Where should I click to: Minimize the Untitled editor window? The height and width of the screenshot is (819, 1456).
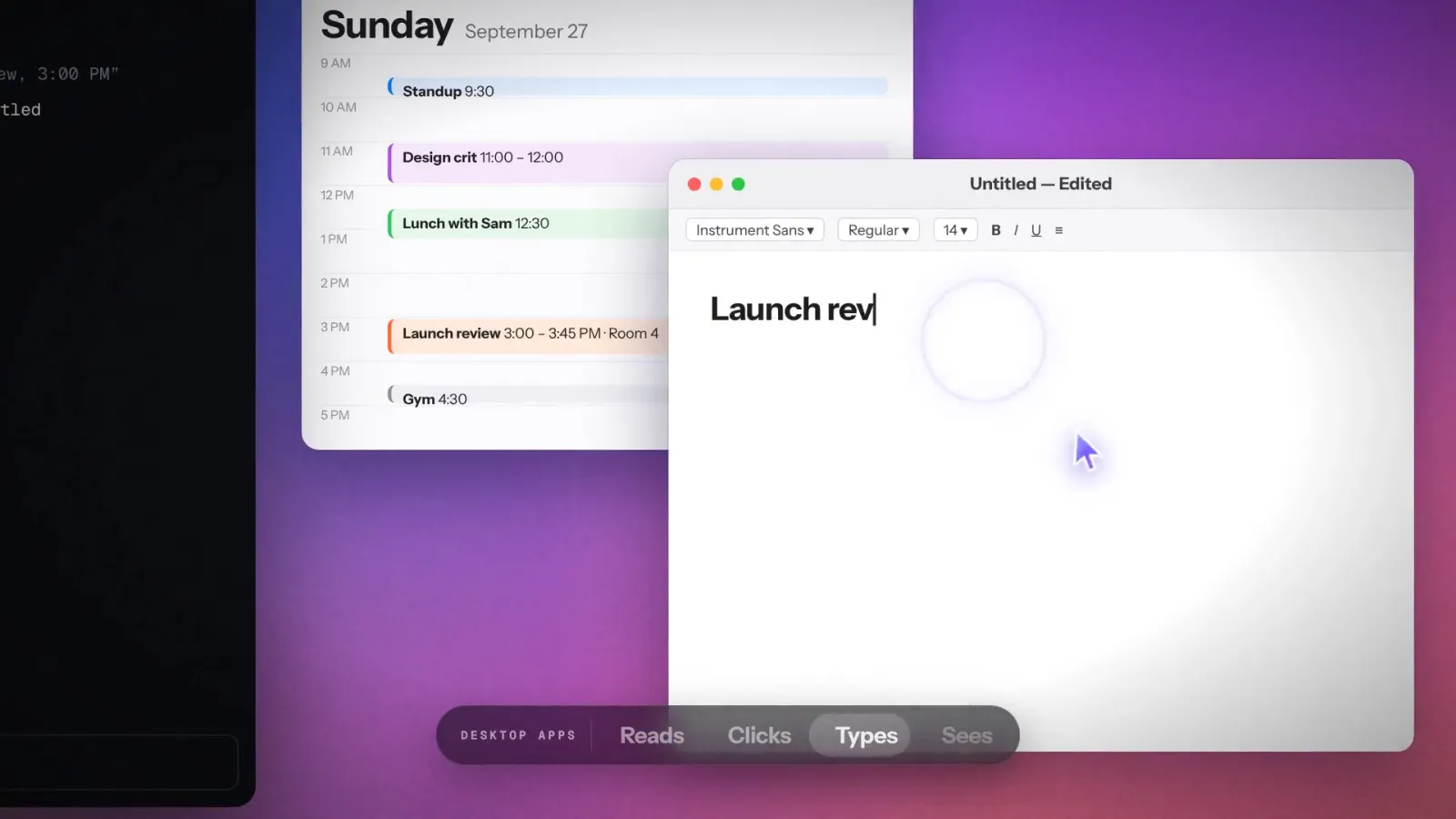[x=716, y=184]
